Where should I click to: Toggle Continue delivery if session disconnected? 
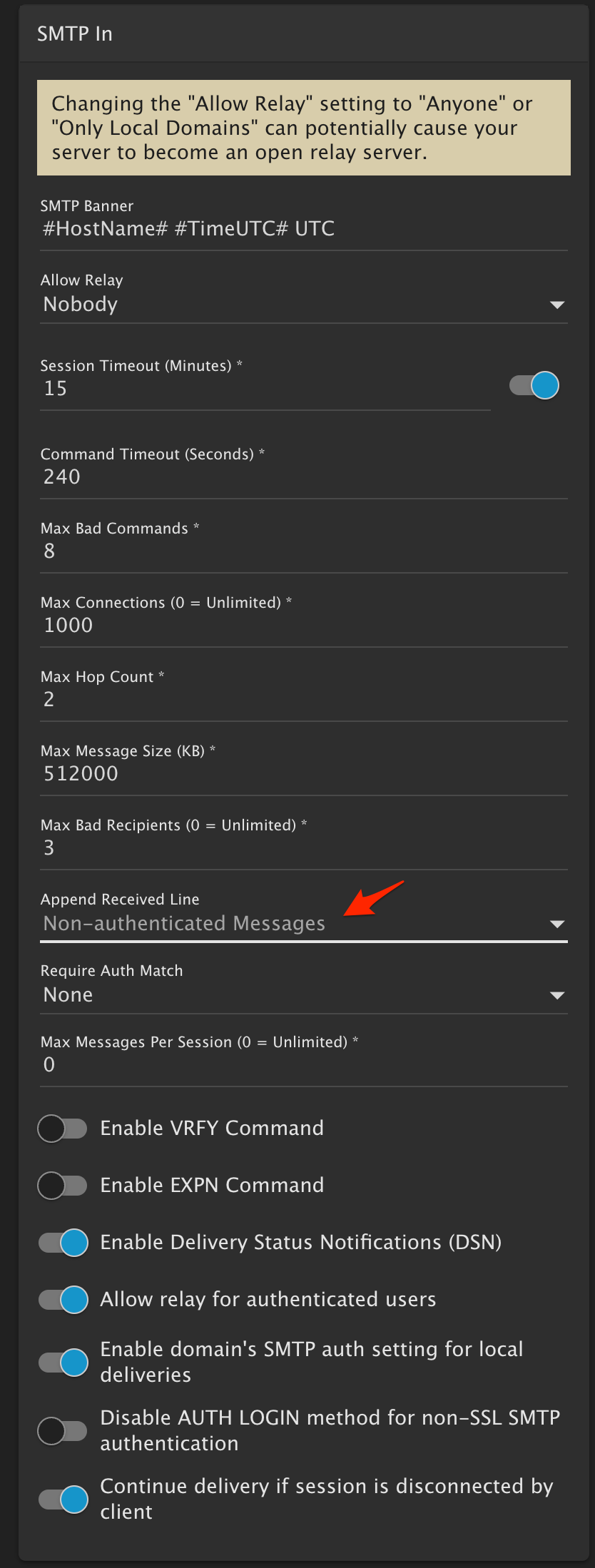tap(63, 1500)
